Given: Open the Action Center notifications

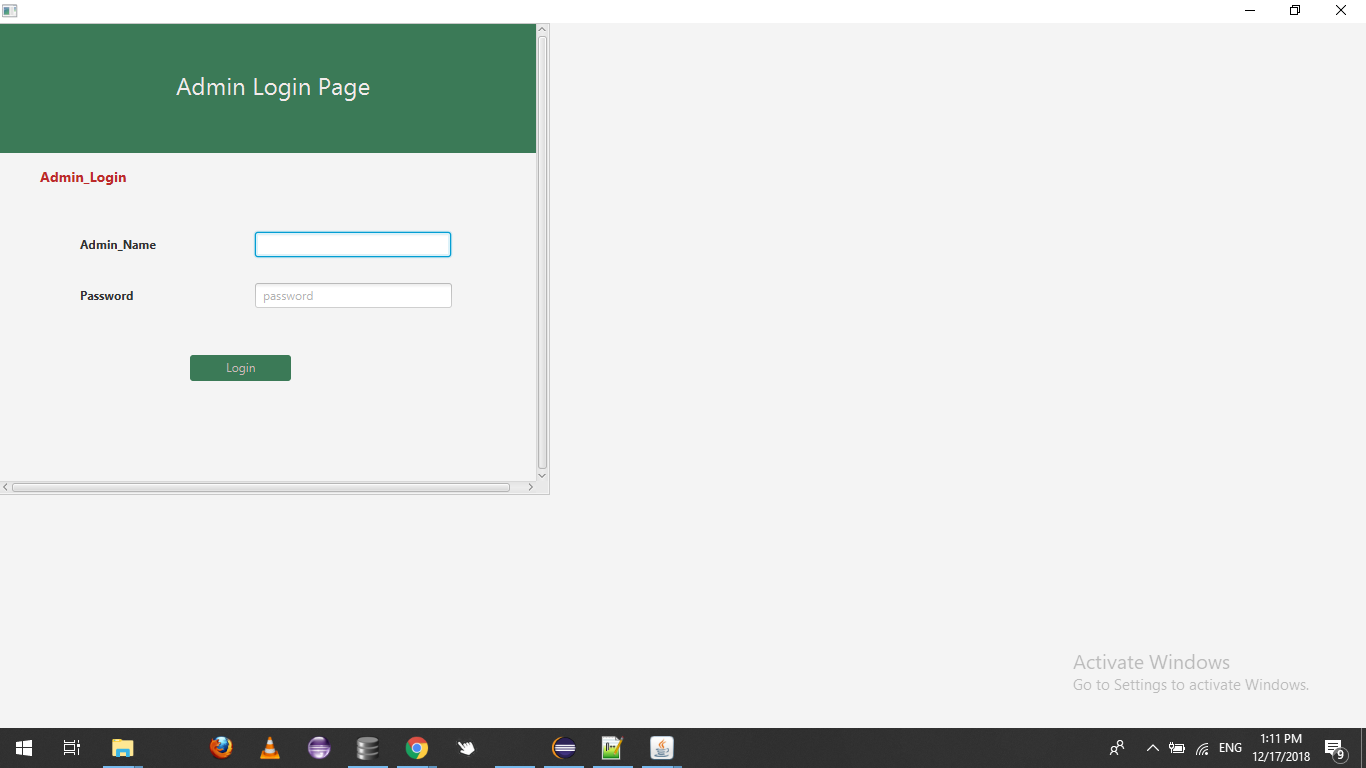Looking at the screenshot, I should tap(1333, 747).
